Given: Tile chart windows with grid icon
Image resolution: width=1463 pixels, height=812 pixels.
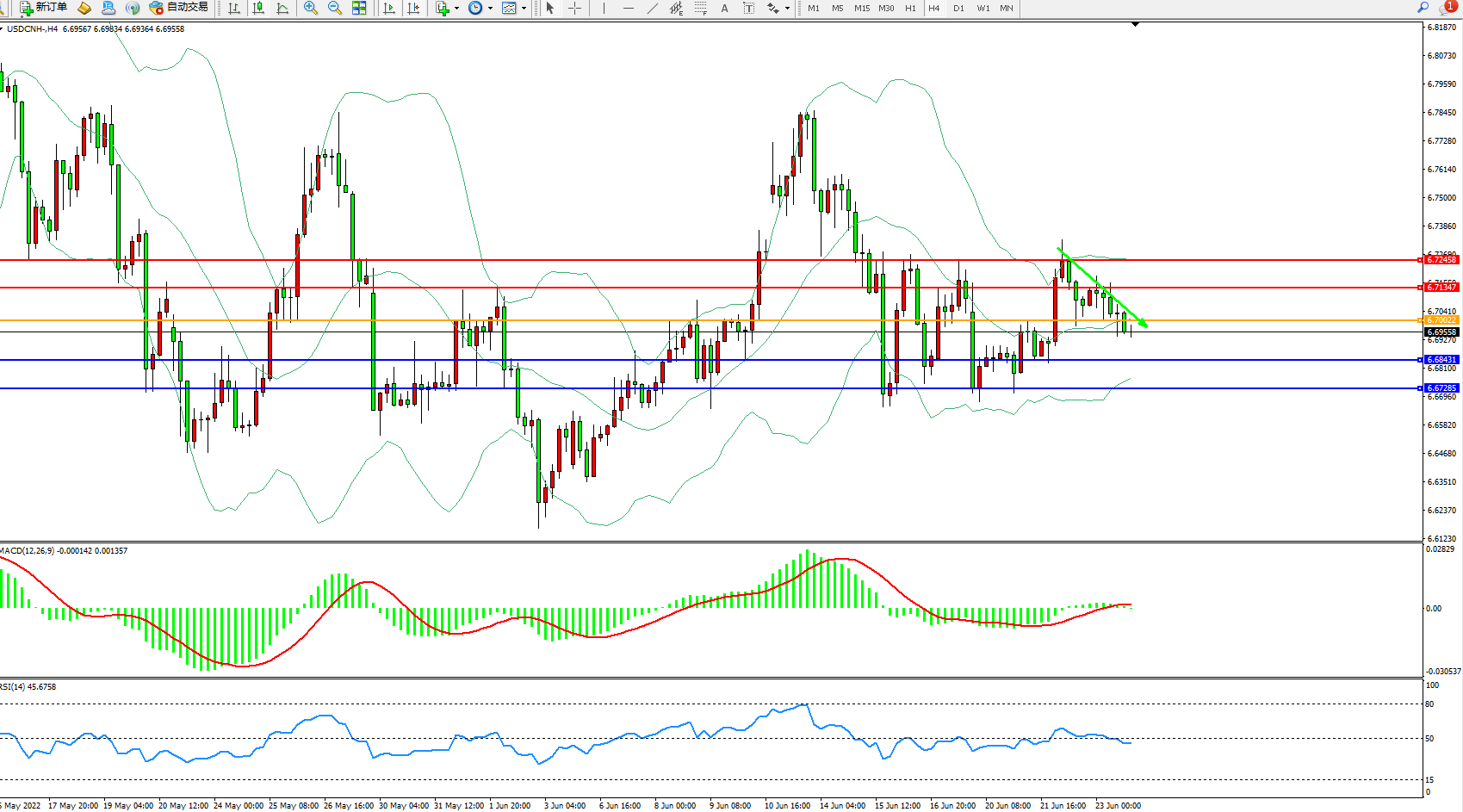Looking at the screenshot, I should point(359,8).
